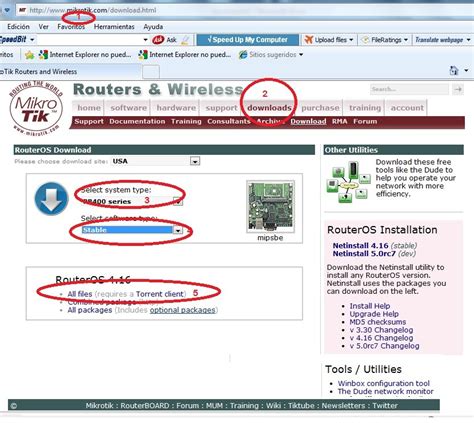Click the Download submenu link
The image size is (474, 423).
coord(308,121)
